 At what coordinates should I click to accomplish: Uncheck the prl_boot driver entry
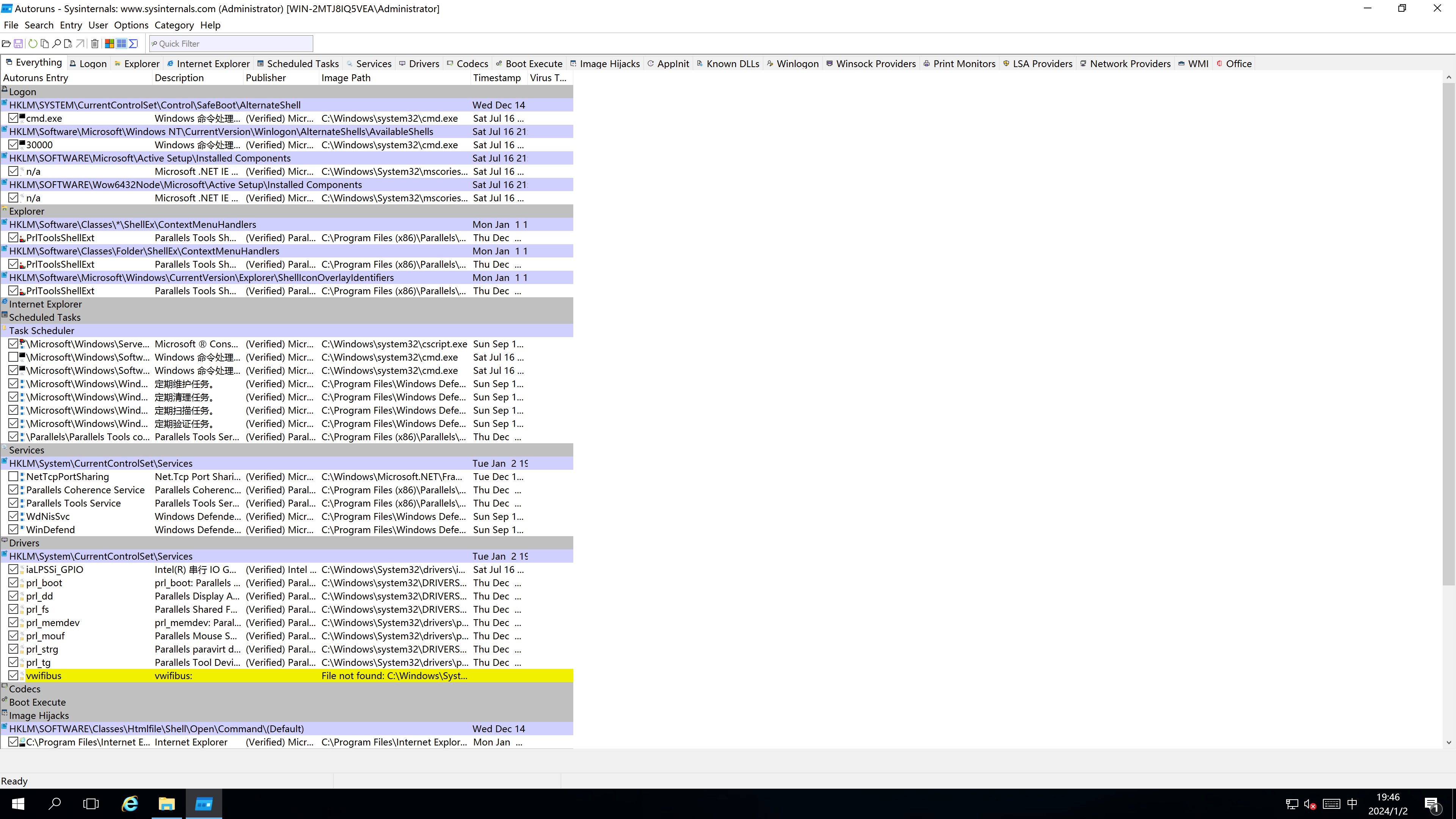(14, 583)
